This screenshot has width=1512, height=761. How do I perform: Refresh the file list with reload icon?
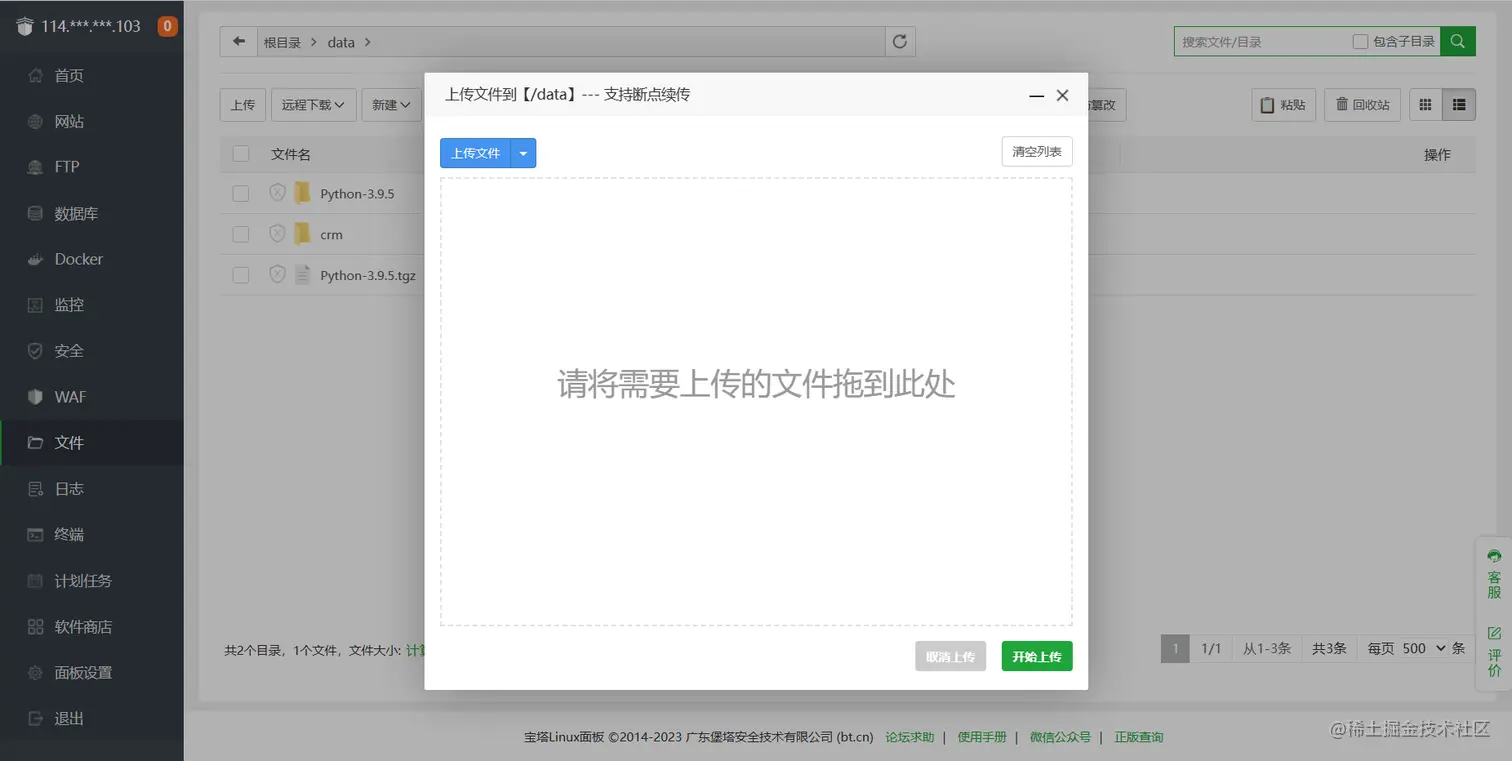point(900,42)
